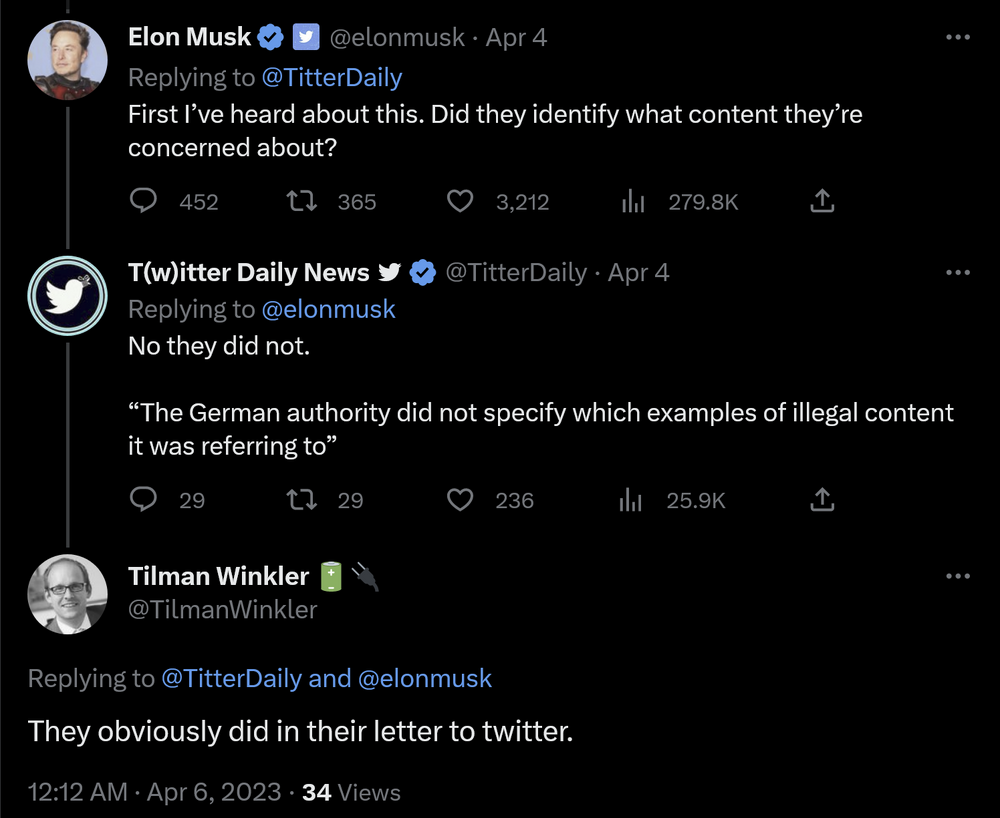1000x818 pixels.
Task: Follow the @TitterDaily link under Elon Musk
Action: 332,77
